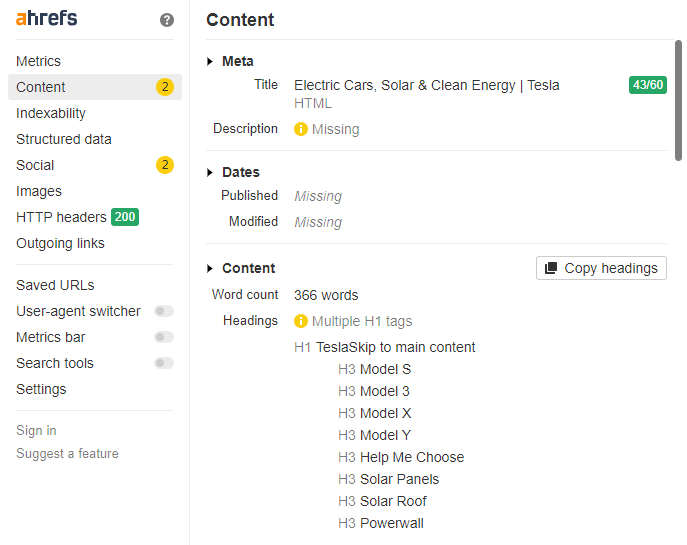Switch to Structured data section

tap(64, 139)
